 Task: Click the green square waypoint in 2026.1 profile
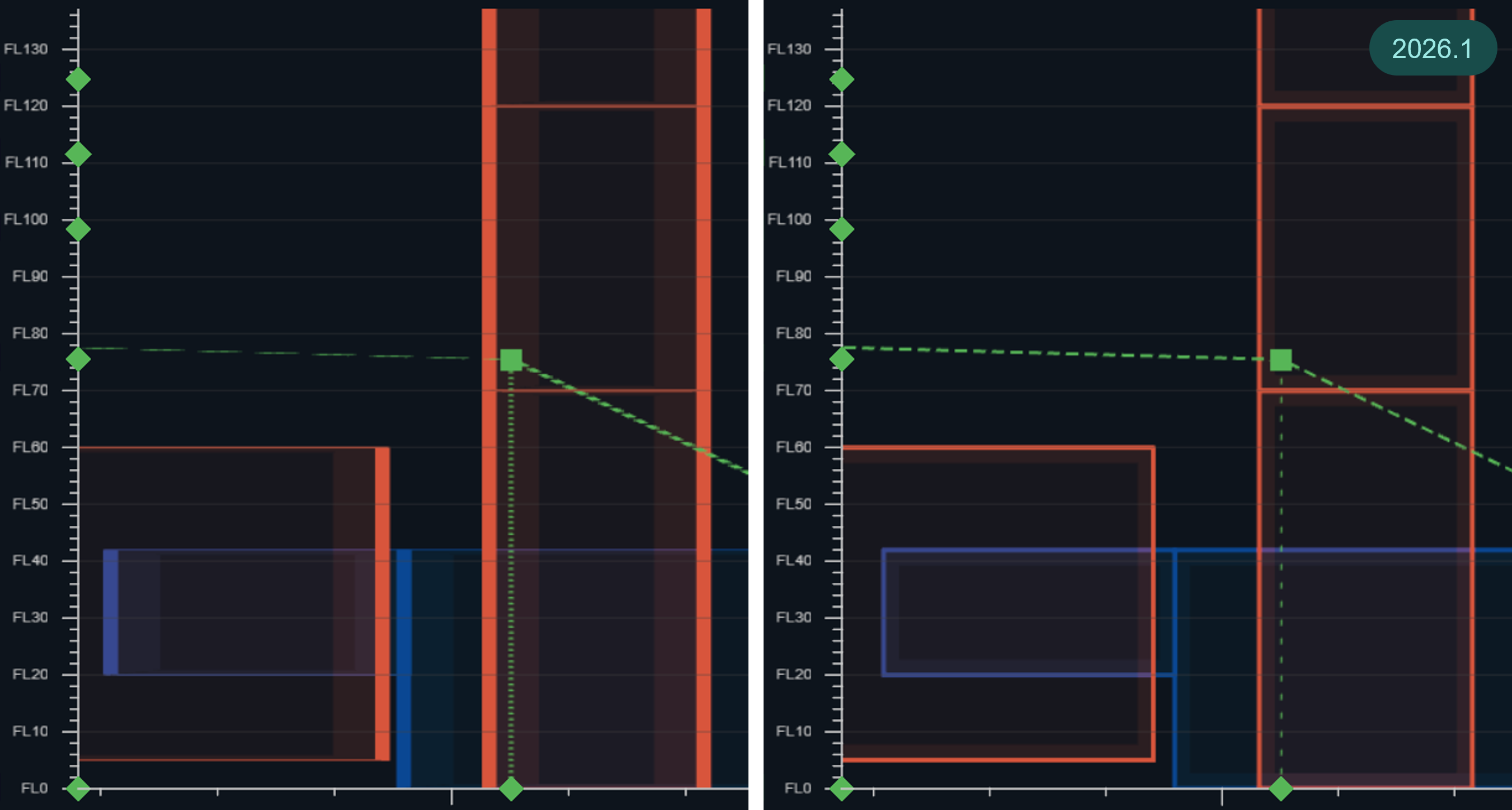1281,360
